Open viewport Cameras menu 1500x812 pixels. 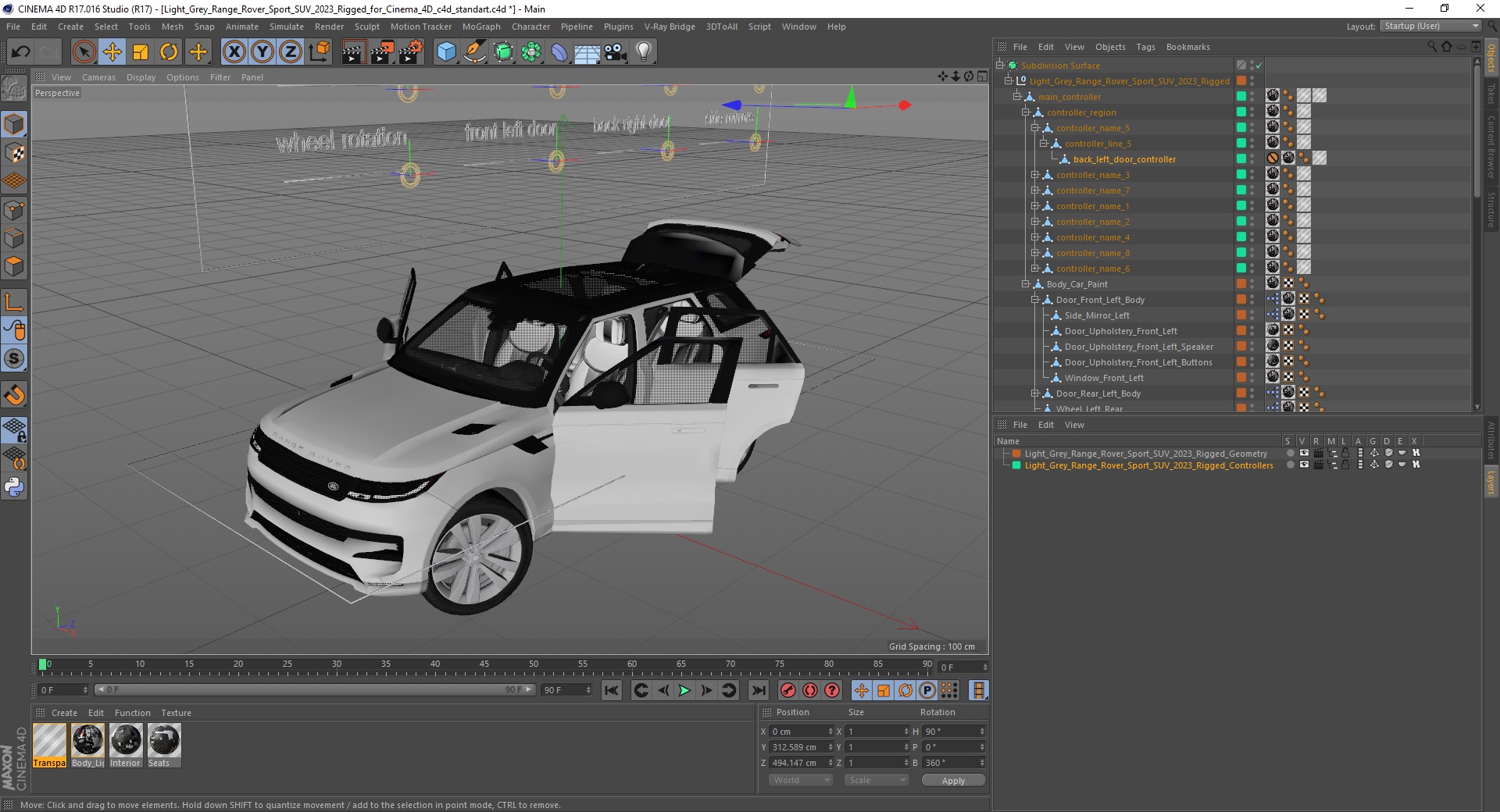coord(98,77)
